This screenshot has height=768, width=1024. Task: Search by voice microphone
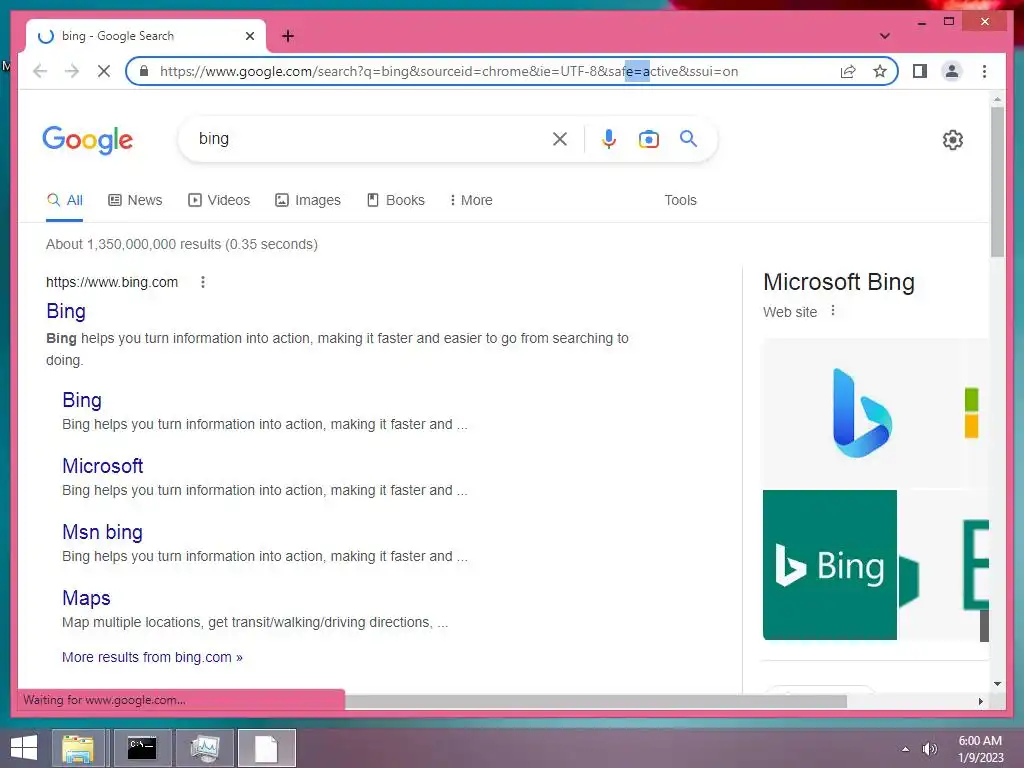609,139
